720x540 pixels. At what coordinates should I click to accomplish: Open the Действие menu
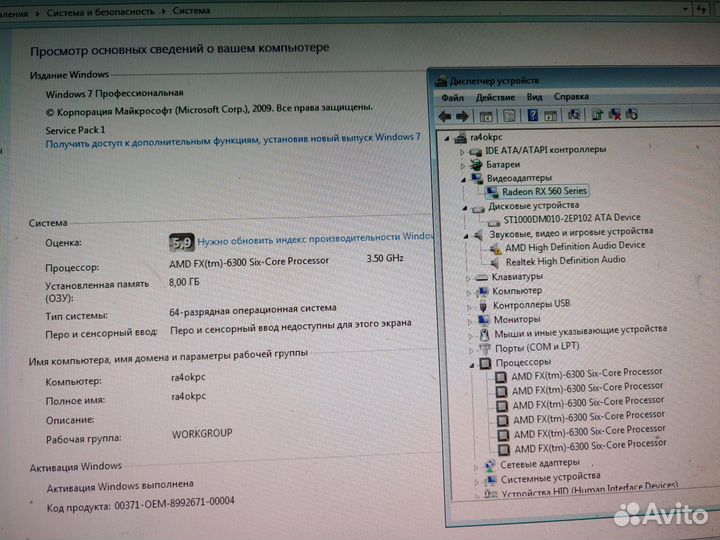(x=495, y=97)
